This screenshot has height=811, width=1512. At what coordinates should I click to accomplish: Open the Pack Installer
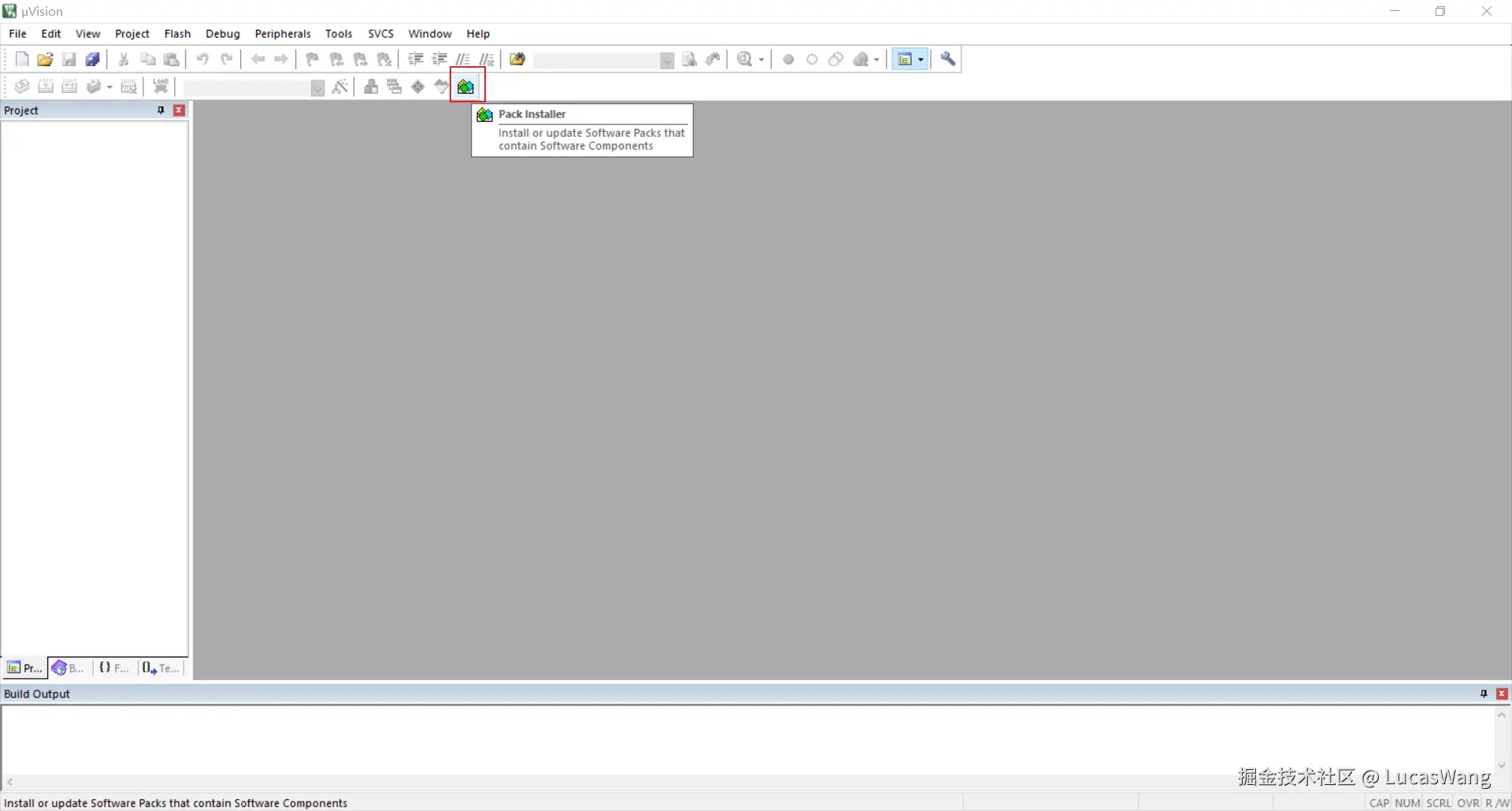pyautogui.click(x=466, y=87)
